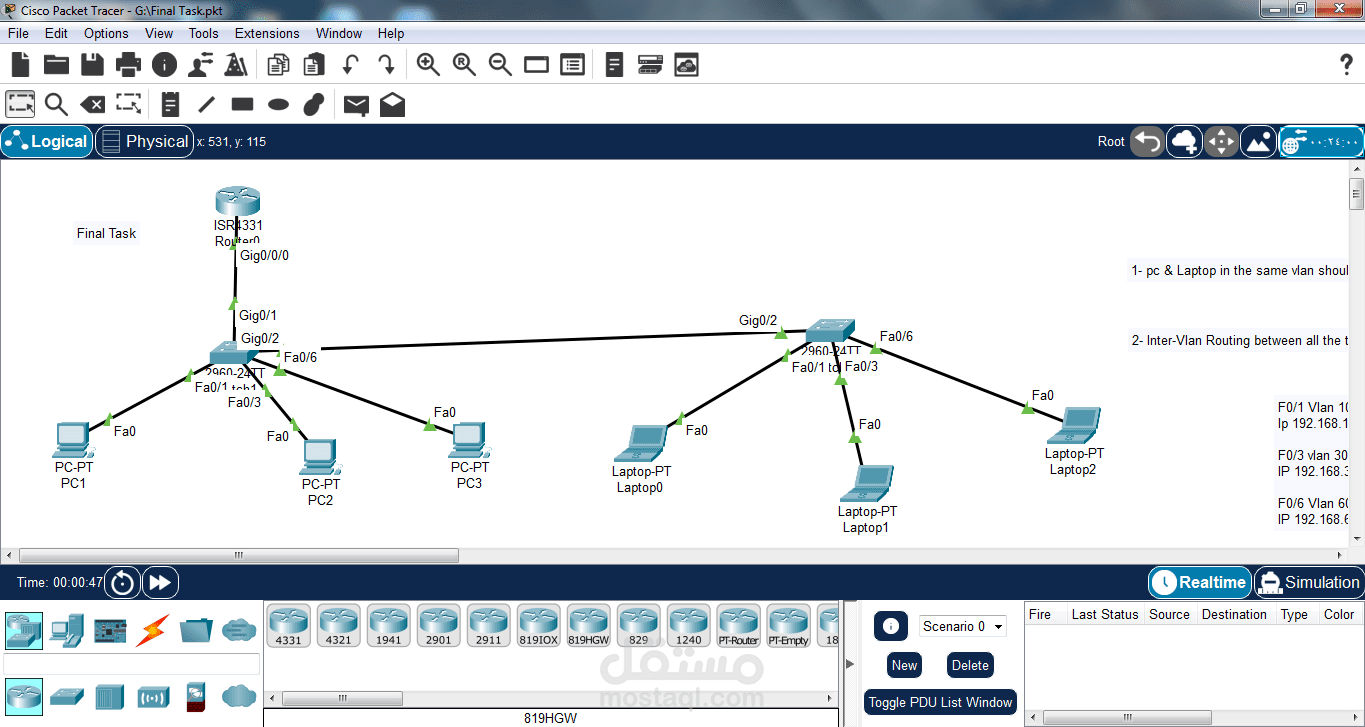Reset zoom level
The width and height of the screenshot is (1365, 727).
(x=464, y=65)
